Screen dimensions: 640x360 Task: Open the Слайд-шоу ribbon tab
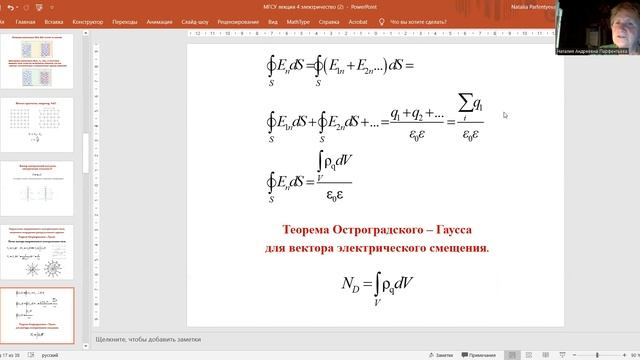coord(195,22)
